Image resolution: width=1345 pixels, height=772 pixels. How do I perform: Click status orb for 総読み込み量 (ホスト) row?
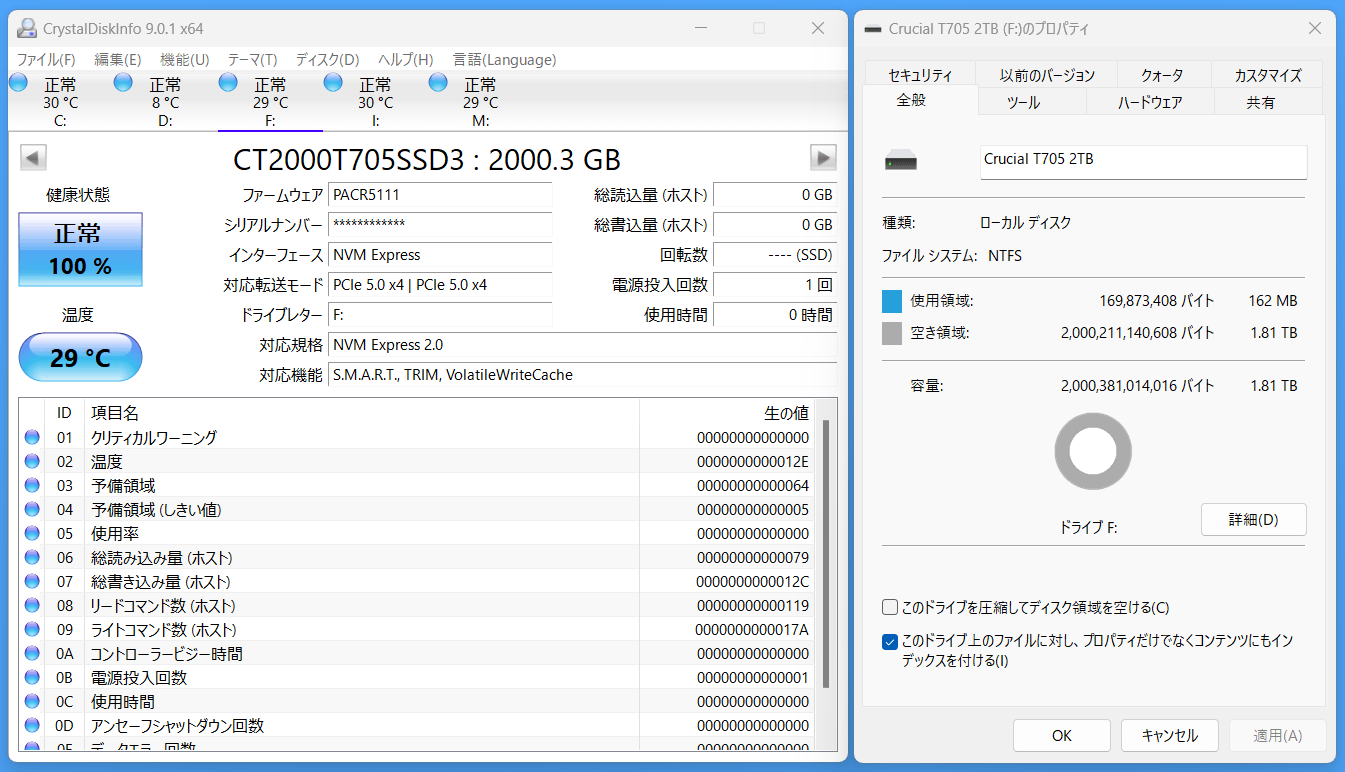click(32, 557)
